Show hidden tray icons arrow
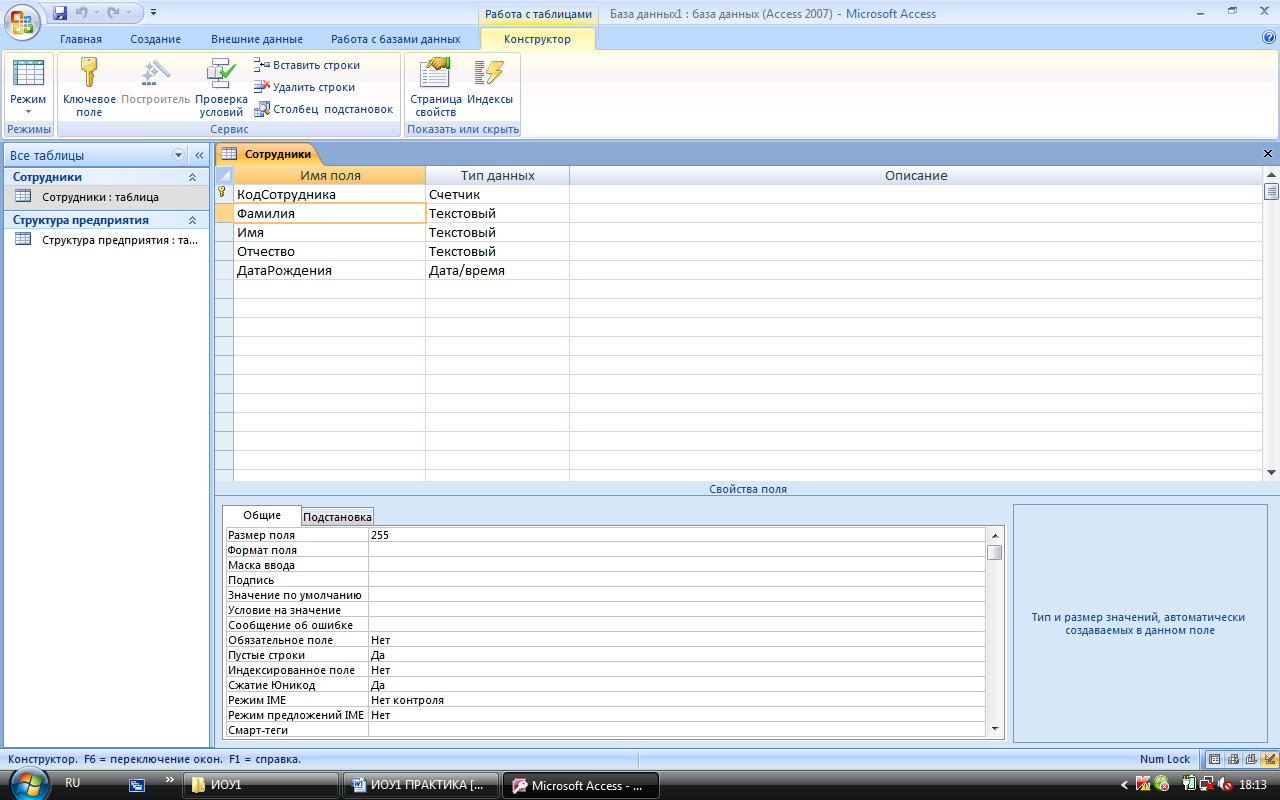This screenshot has height=800, width=1280. point(1124,785)
